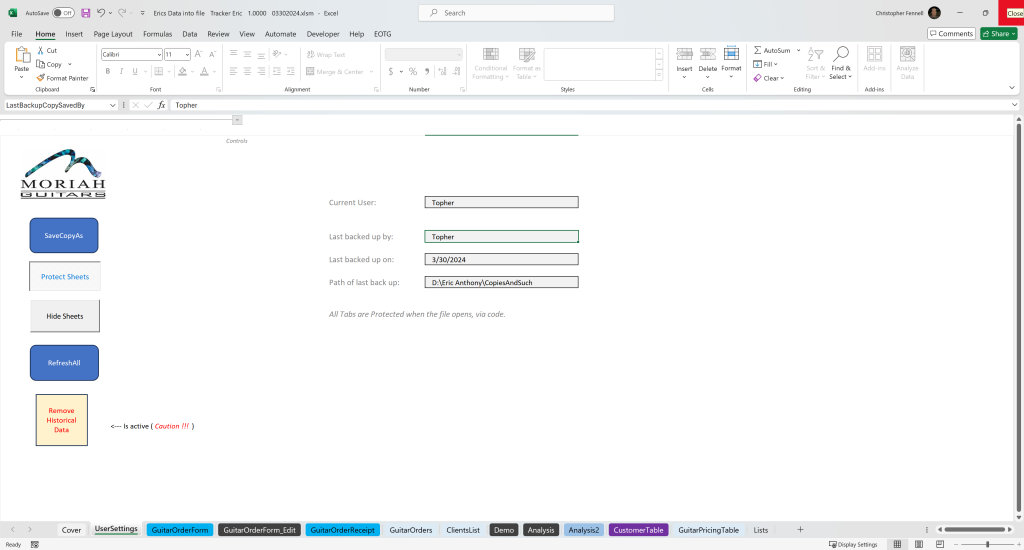Switch to Page Break Preview view
The image size is (1024, 550).
[940, 544]
